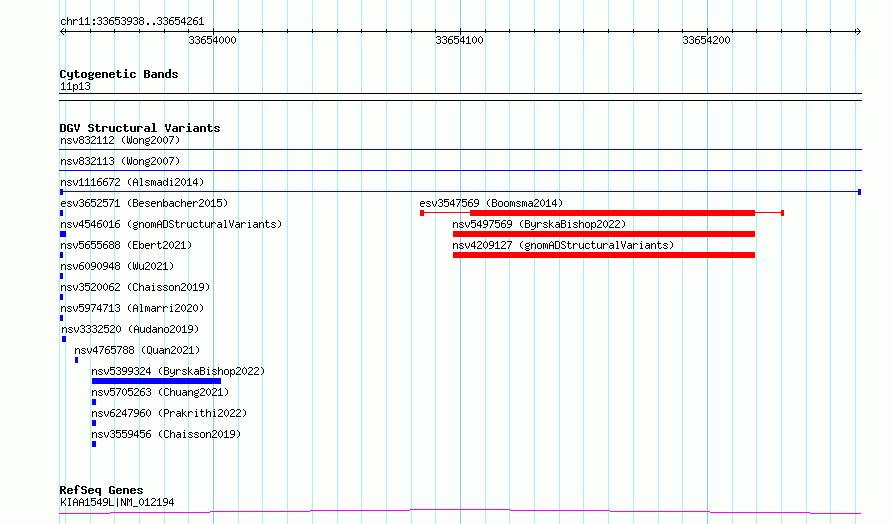Select the 33654200 ruler position label
890x524 pixels.
pos(706,40)
